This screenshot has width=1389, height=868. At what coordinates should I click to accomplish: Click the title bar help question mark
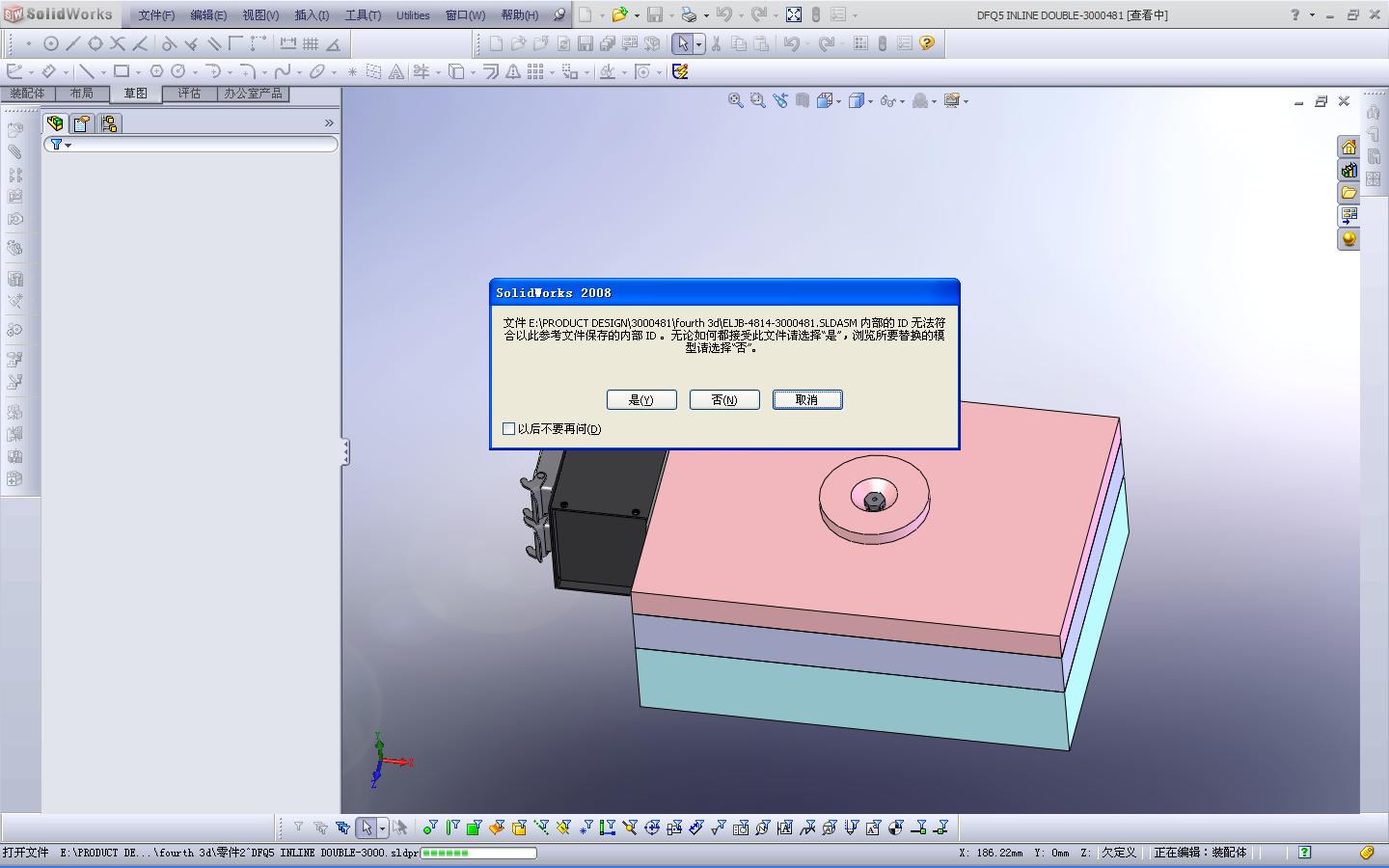coord(1294,14)
